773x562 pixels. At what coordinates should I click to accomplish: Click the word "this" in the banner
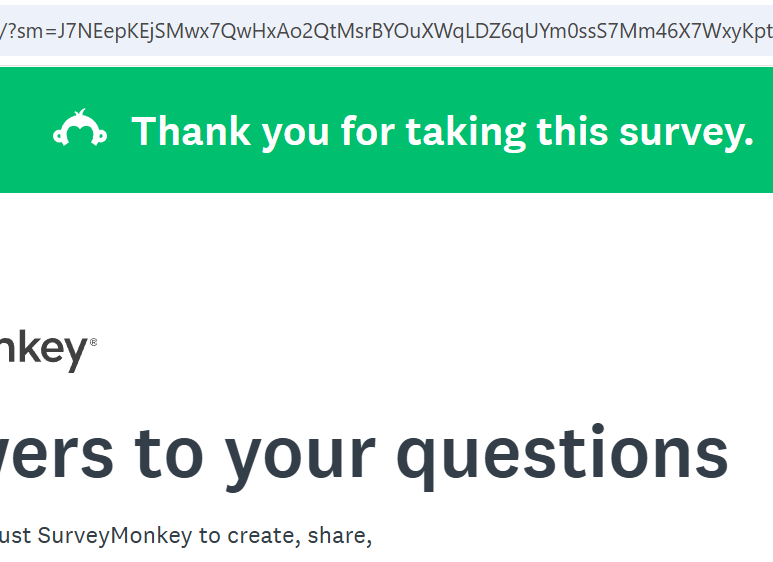pos(566,131)
